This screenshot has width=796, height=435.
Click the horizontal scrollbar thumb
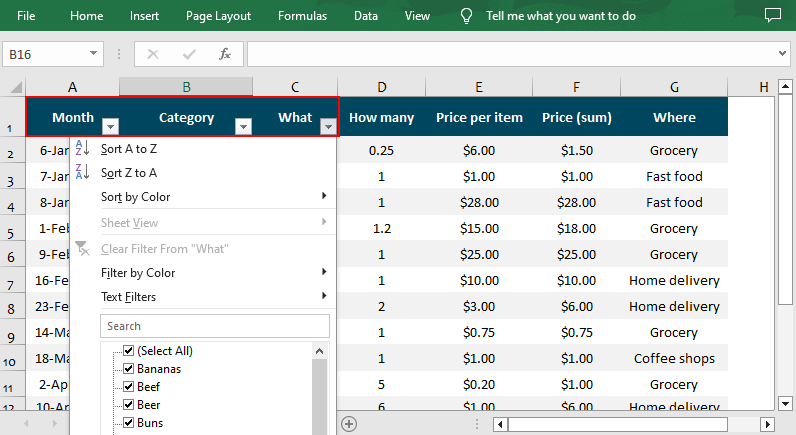(x=618, y=424)
